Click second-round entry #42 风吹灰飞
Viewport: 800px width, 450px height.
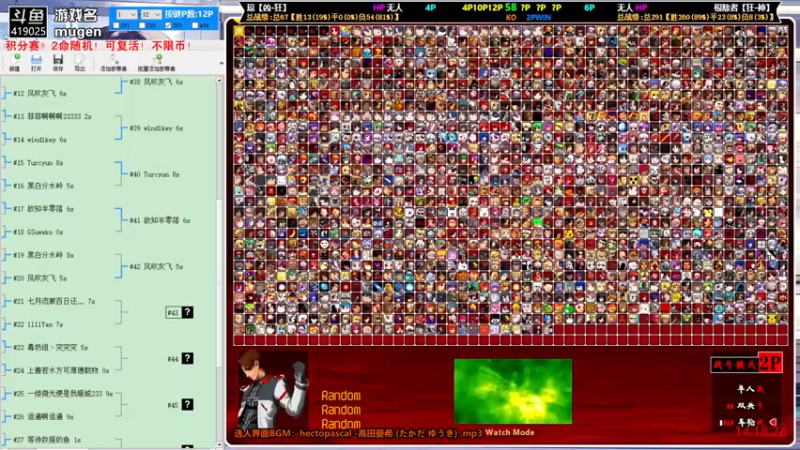[156, 266]
